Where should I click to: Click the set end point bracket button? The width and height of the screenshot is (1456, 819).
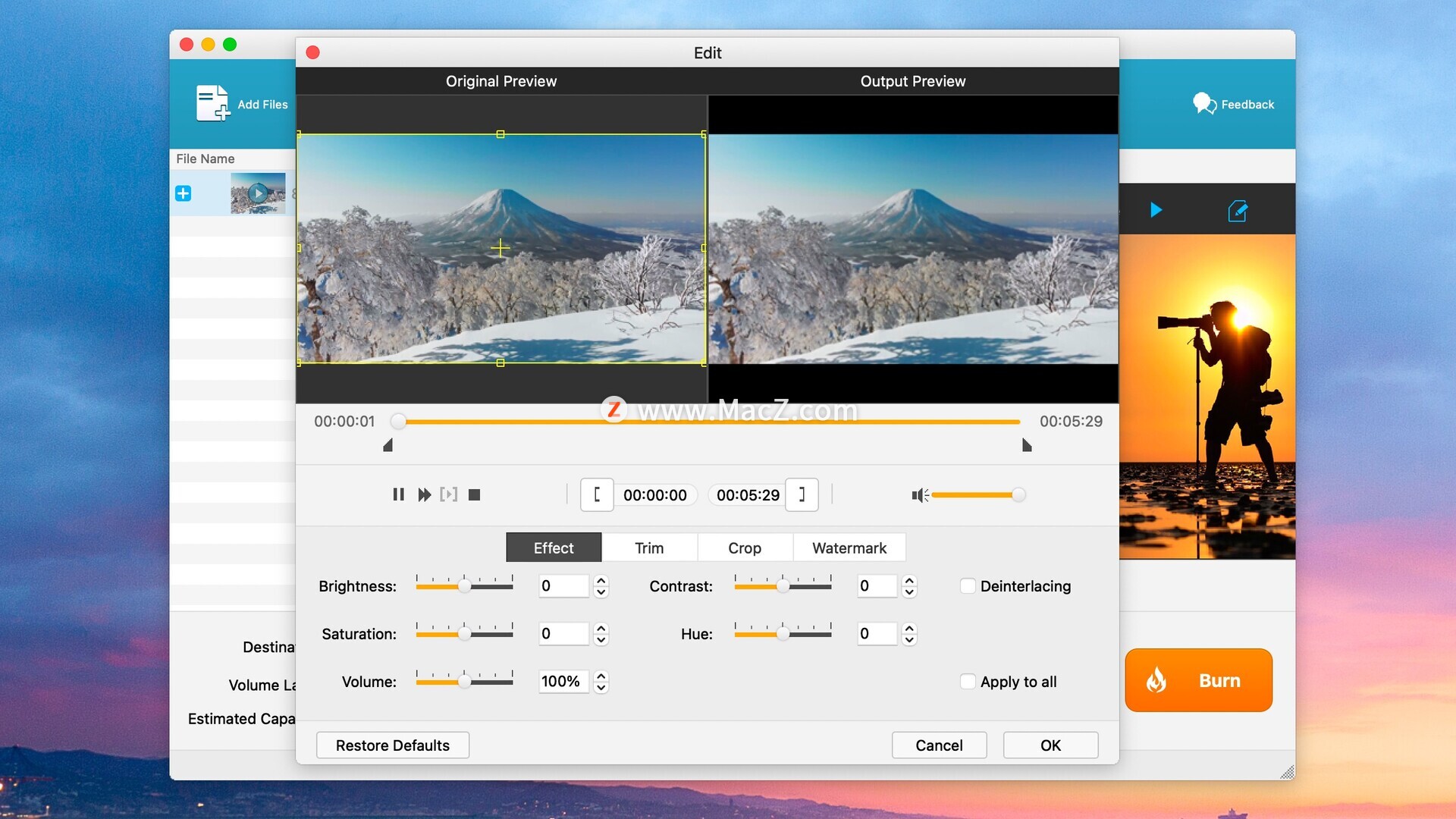tap(802, 494)
